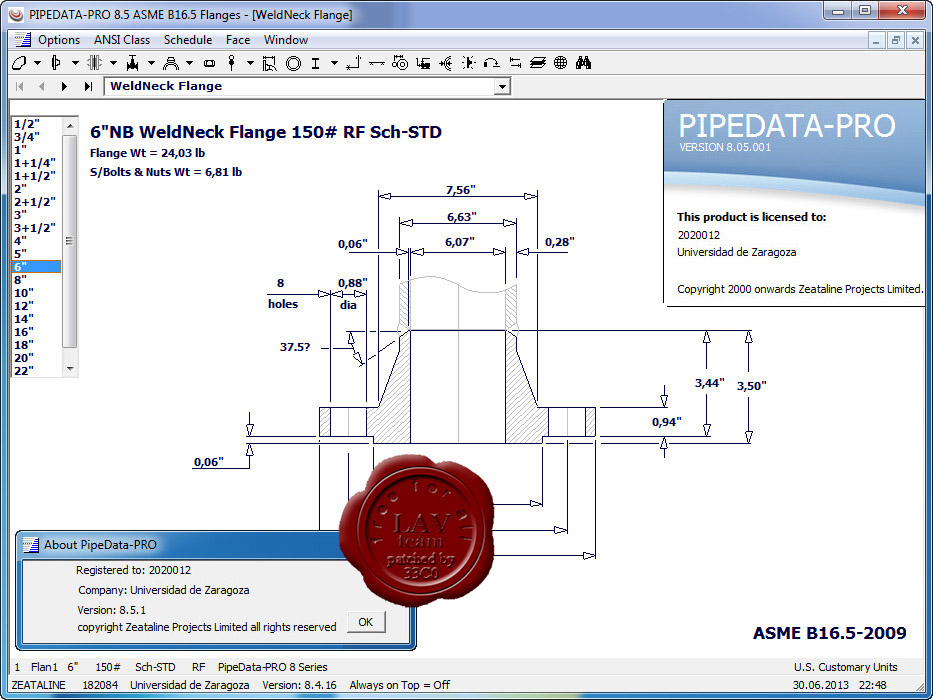933x700 pixels.
Task: Click the isometric pipe route icon
Action: (x=353, y=63)
